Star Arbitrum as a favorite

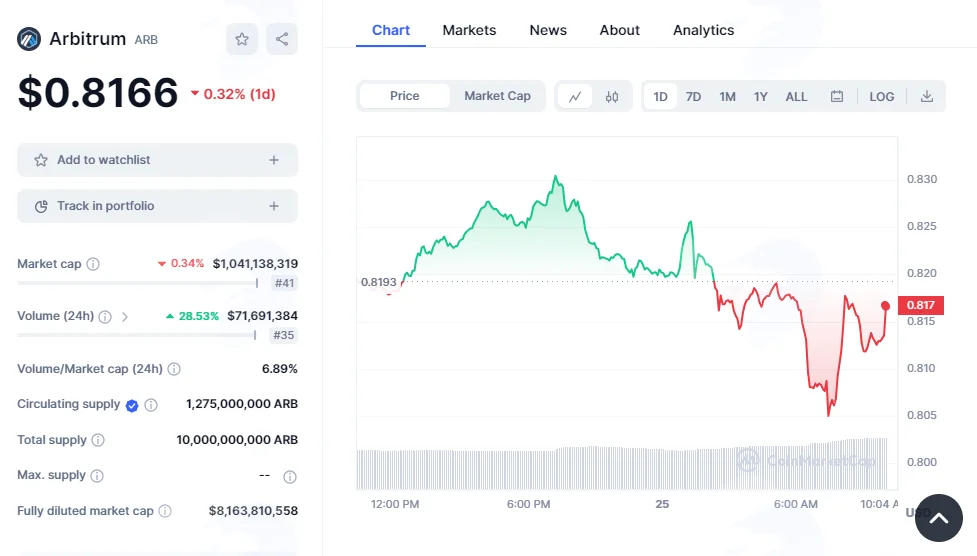click(x=242, y=39)
